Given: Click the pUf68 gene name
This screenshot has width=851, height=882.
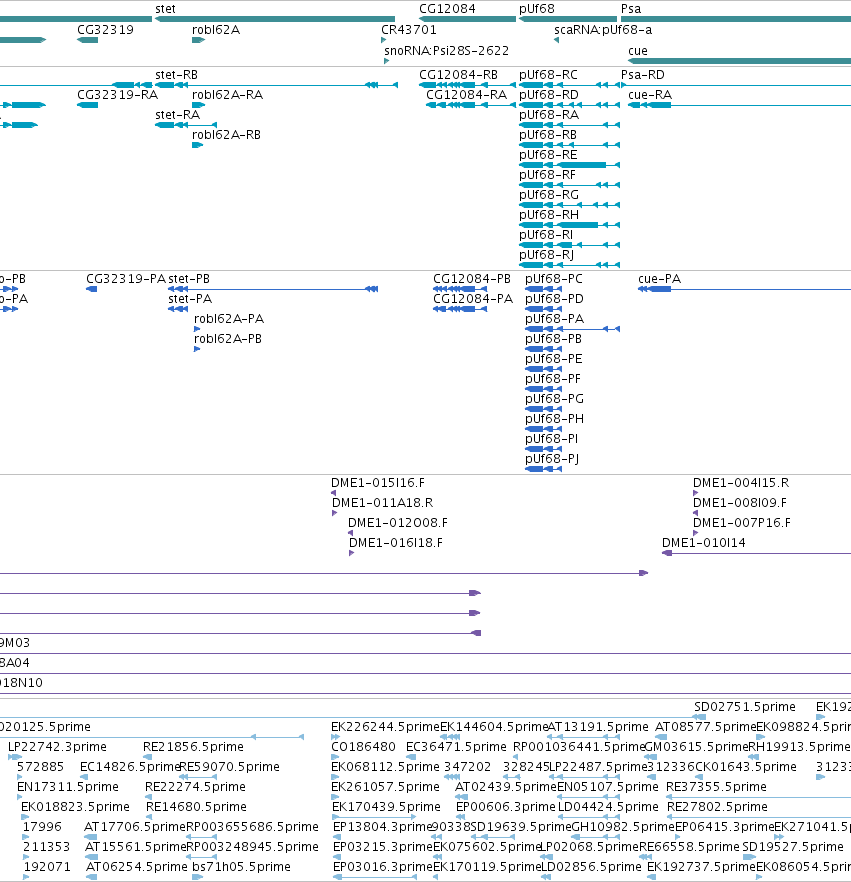Looking at the screenshot, I should [x=537, y=8].
